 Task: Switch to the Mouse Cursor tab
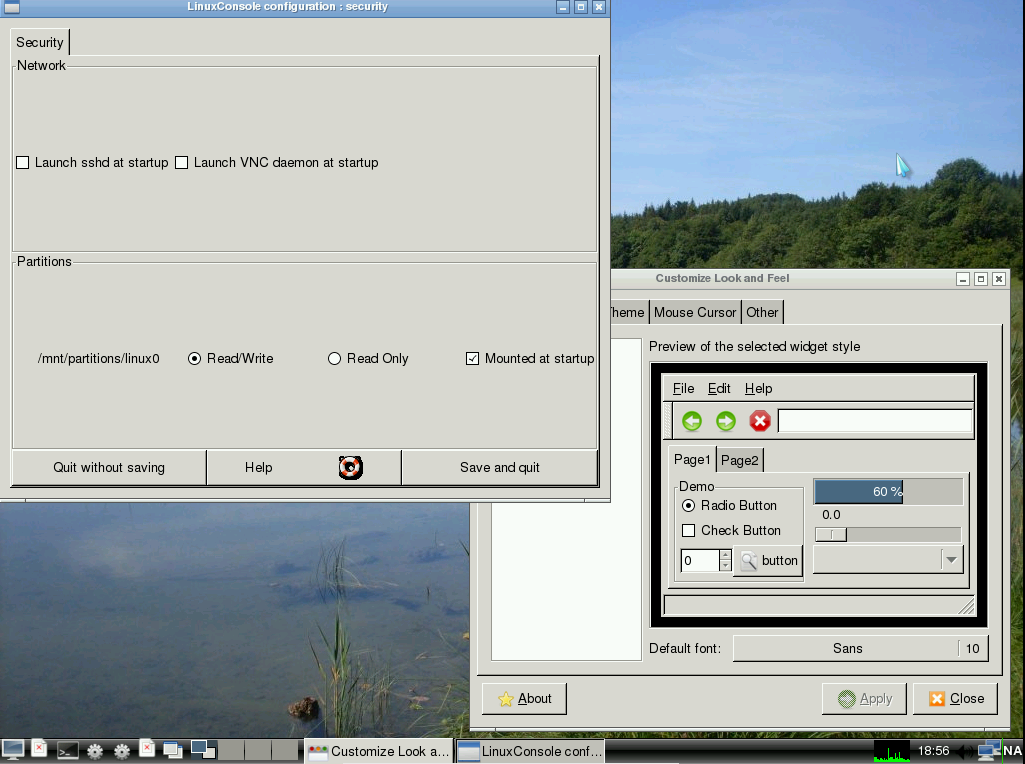tap(695, 312)
